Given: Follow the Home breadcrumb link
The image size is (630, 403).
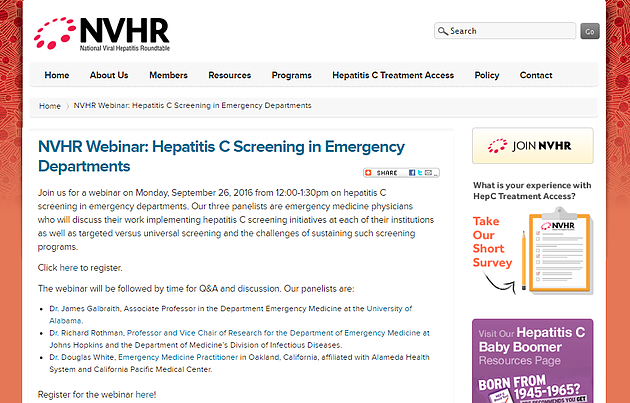Looking at the screenshot, I should point(49,105).
